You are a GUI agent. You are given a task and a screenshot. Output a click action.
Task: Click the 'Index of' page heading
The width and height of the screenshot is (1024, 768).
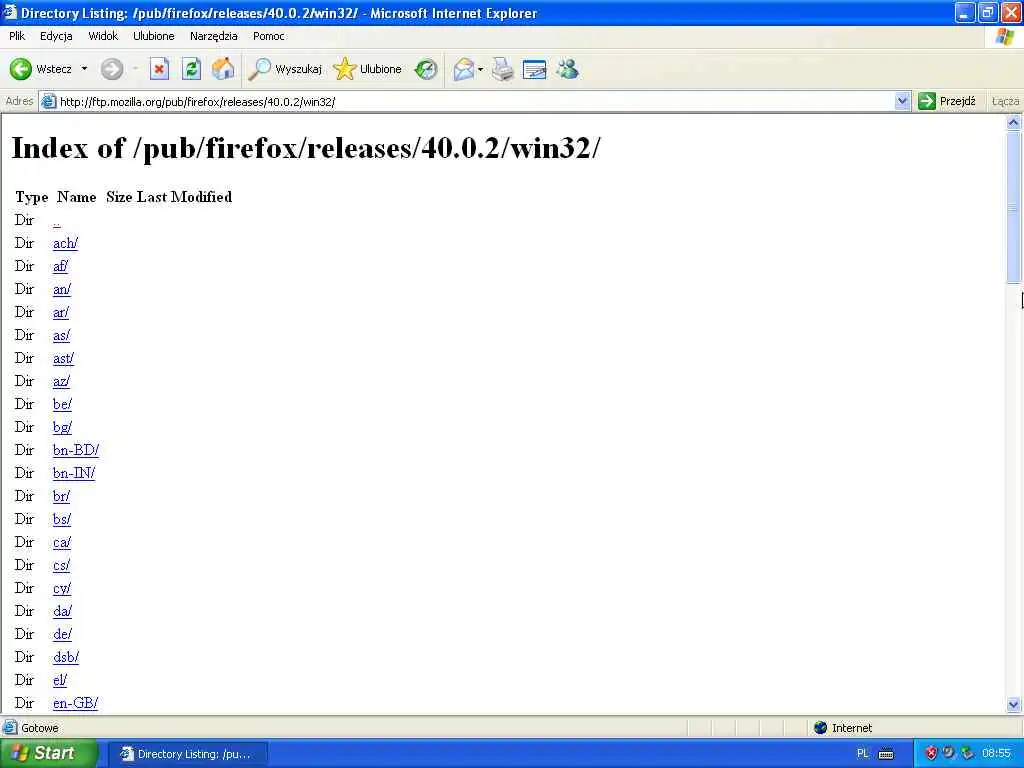(x=306, y=148)
